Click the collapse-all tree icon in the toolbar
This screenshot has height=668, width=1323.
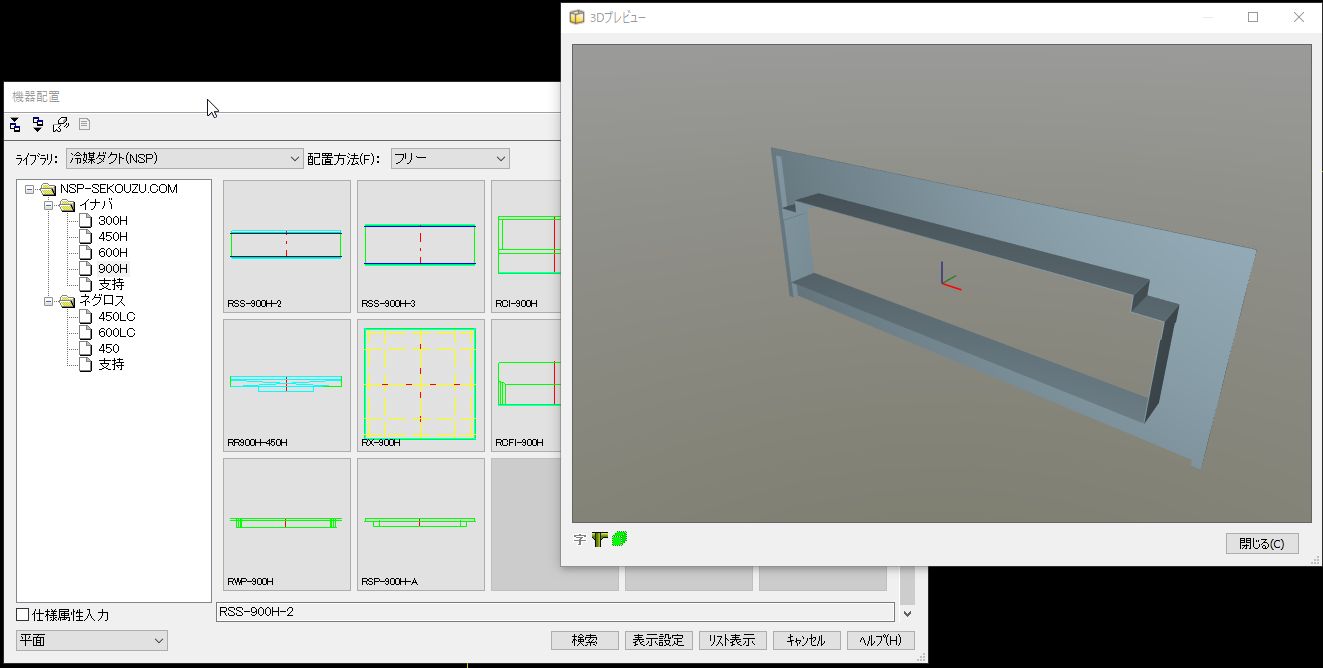pos(38,125)
